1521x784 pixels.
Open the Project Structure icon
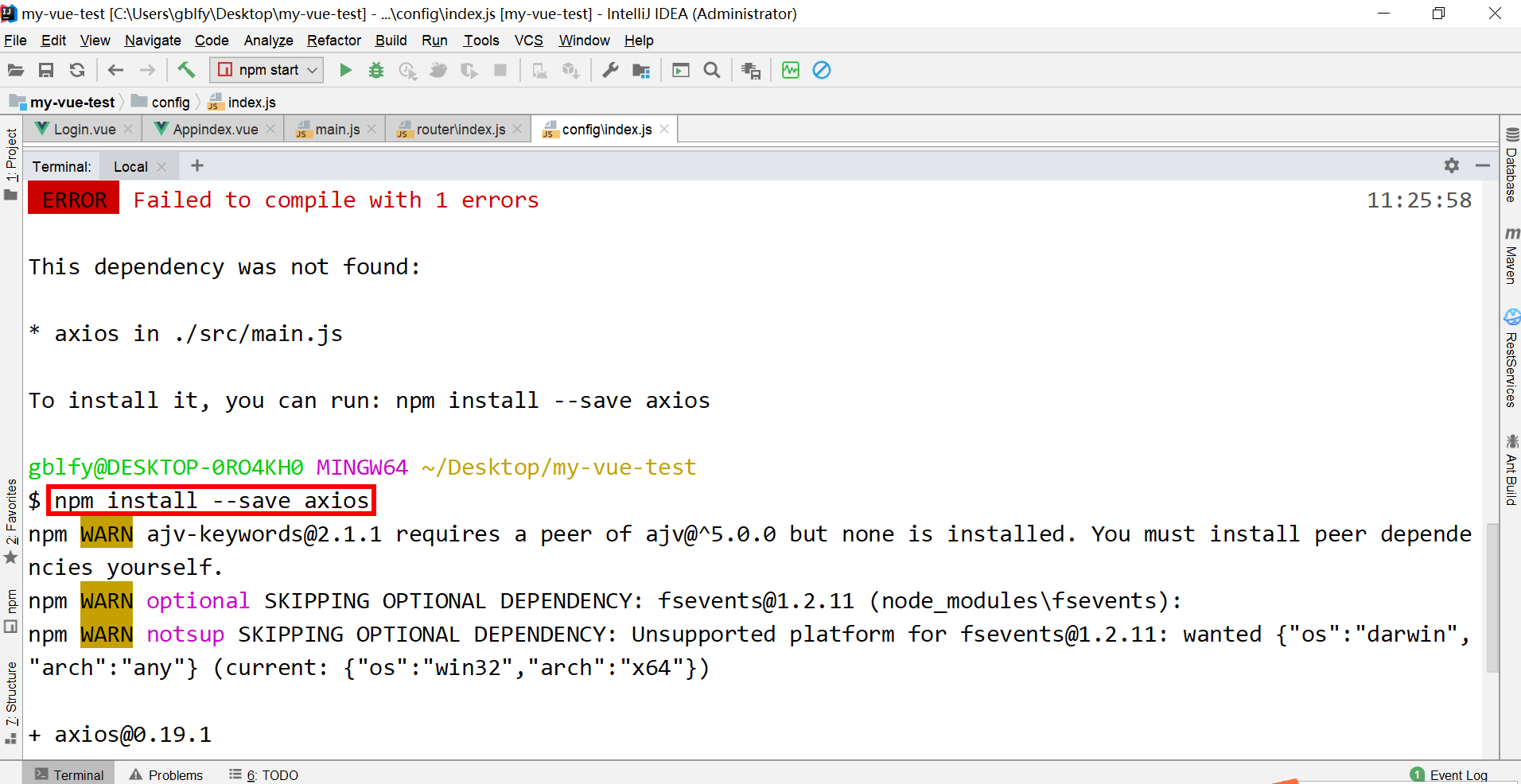pos(641,70)
